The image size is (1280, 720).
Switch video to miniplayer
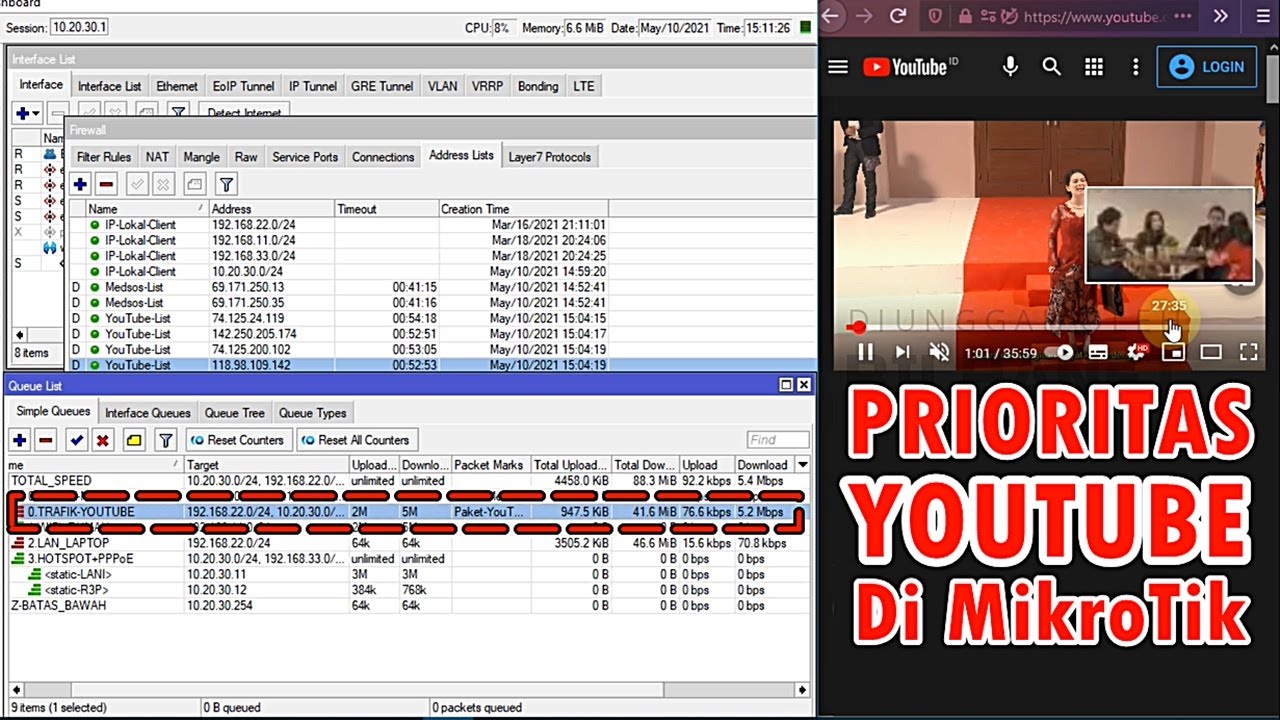pos(1173,352)
